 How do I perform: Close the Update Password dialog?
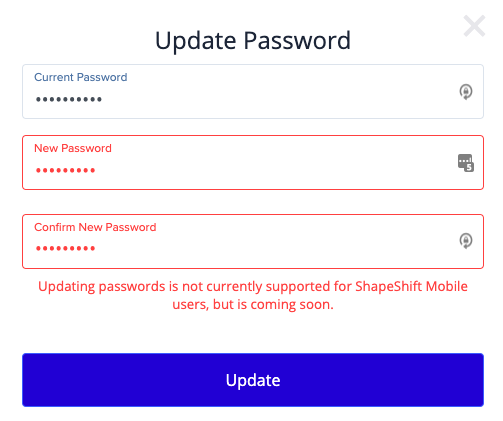pos(474,26)
